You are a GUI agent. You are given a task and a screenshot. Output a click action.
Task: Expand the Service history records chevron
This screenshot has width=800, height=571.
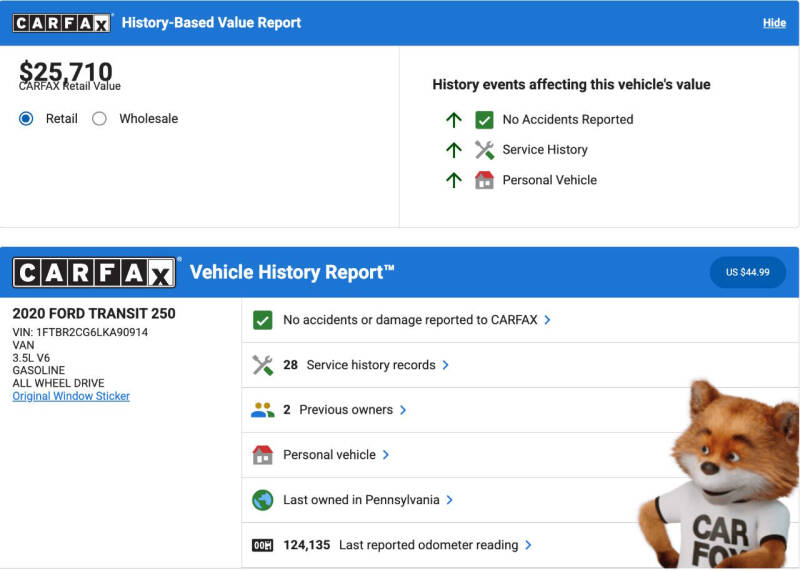click(445, 365)
